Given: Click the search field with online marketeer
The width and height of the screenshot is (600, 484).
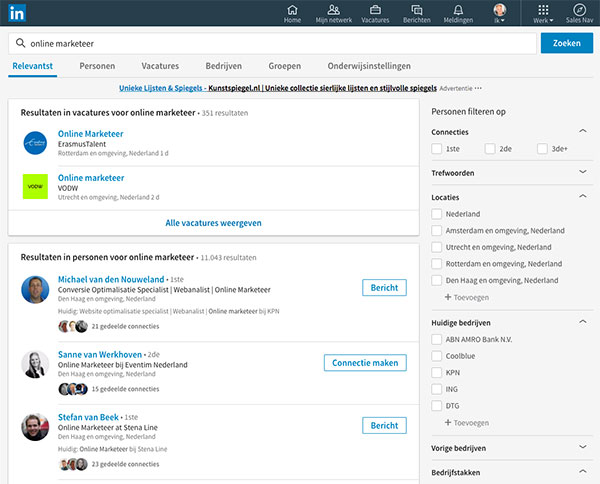Looking at the screenshot, I should (x=272, y=43).
